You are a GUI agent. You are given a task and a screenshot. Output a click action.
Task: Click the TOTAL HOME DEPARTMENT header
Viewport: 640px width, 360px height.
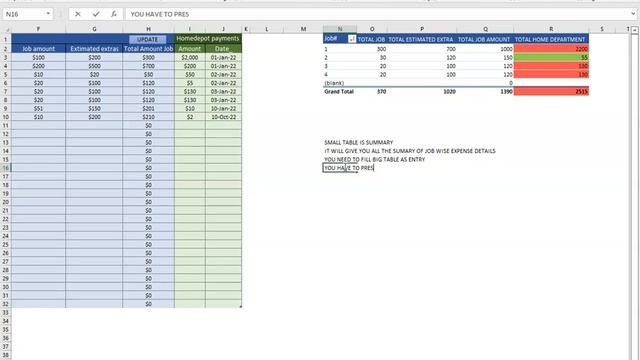550,40
